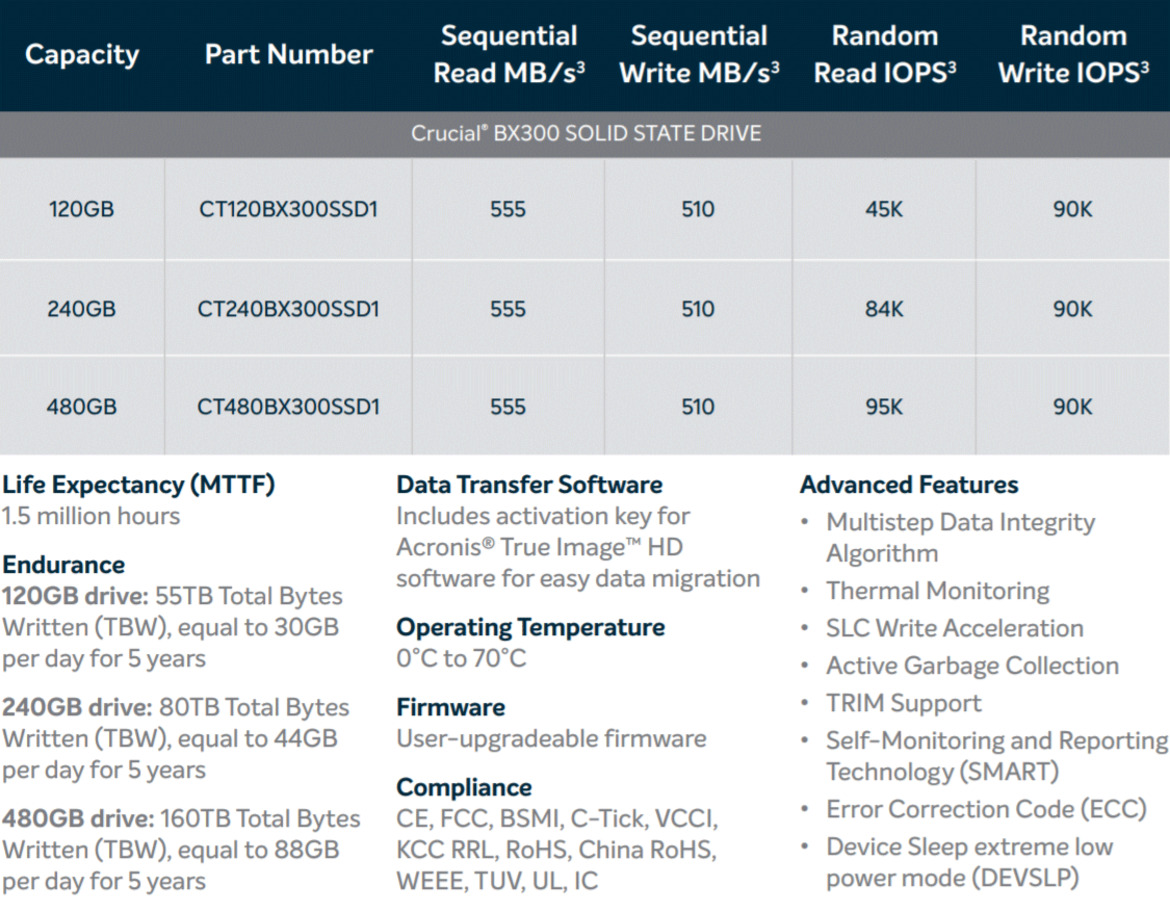Select the '55TB Total Bytes' text
Viewport: 1170px width, 912px height.
(x=249, y=596)
